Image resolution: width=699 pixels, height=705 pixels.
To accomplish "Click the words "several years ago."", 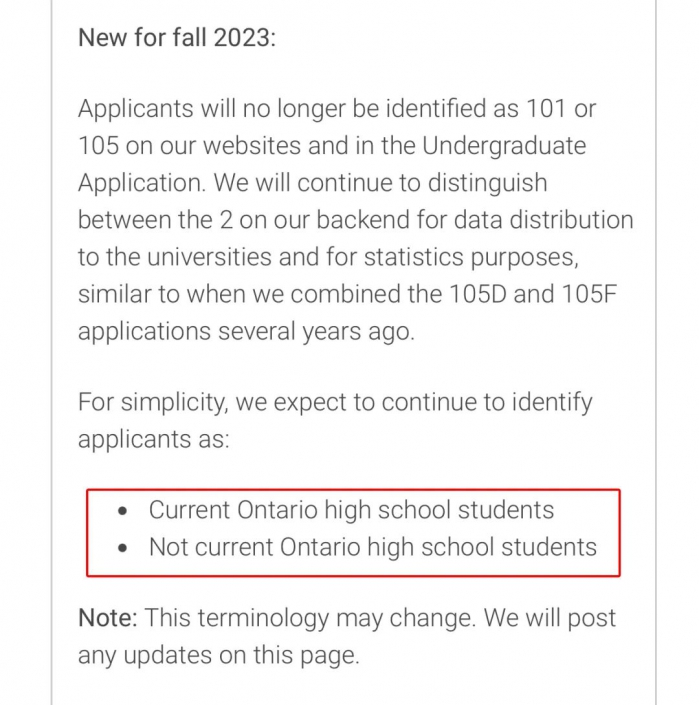I will click(316, 332).
